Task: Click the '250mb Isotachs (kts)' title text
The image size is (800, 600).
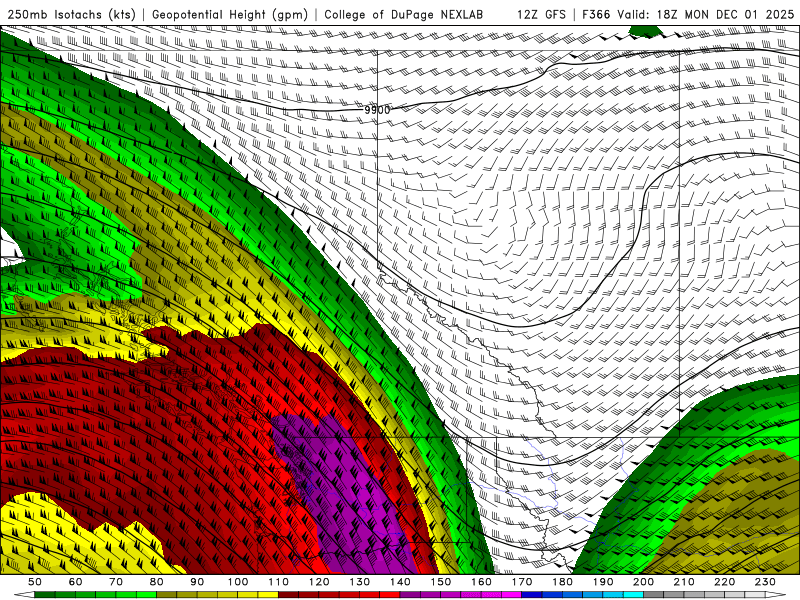Action: tap(71, 14)
